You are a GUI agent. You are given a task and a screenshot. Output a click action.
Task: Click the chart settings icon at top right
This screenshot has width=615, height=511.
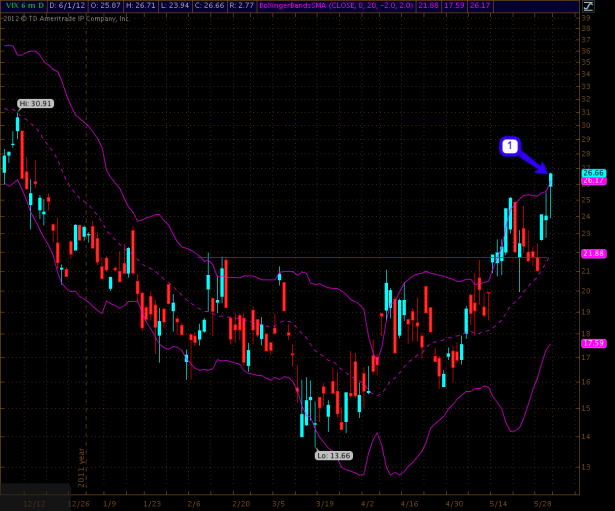588,6
